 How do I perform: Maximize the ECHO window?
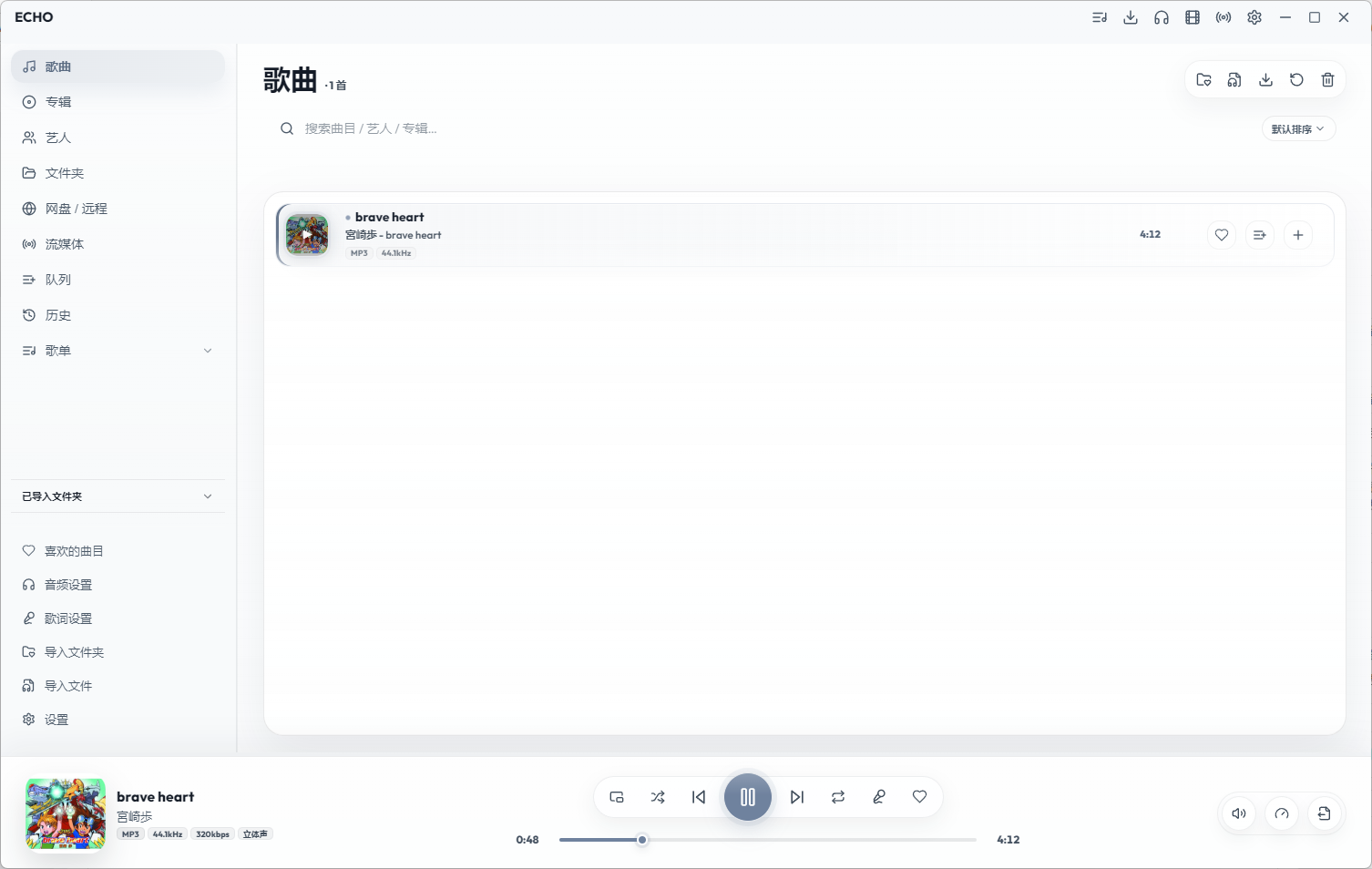tap(1315, 17)
